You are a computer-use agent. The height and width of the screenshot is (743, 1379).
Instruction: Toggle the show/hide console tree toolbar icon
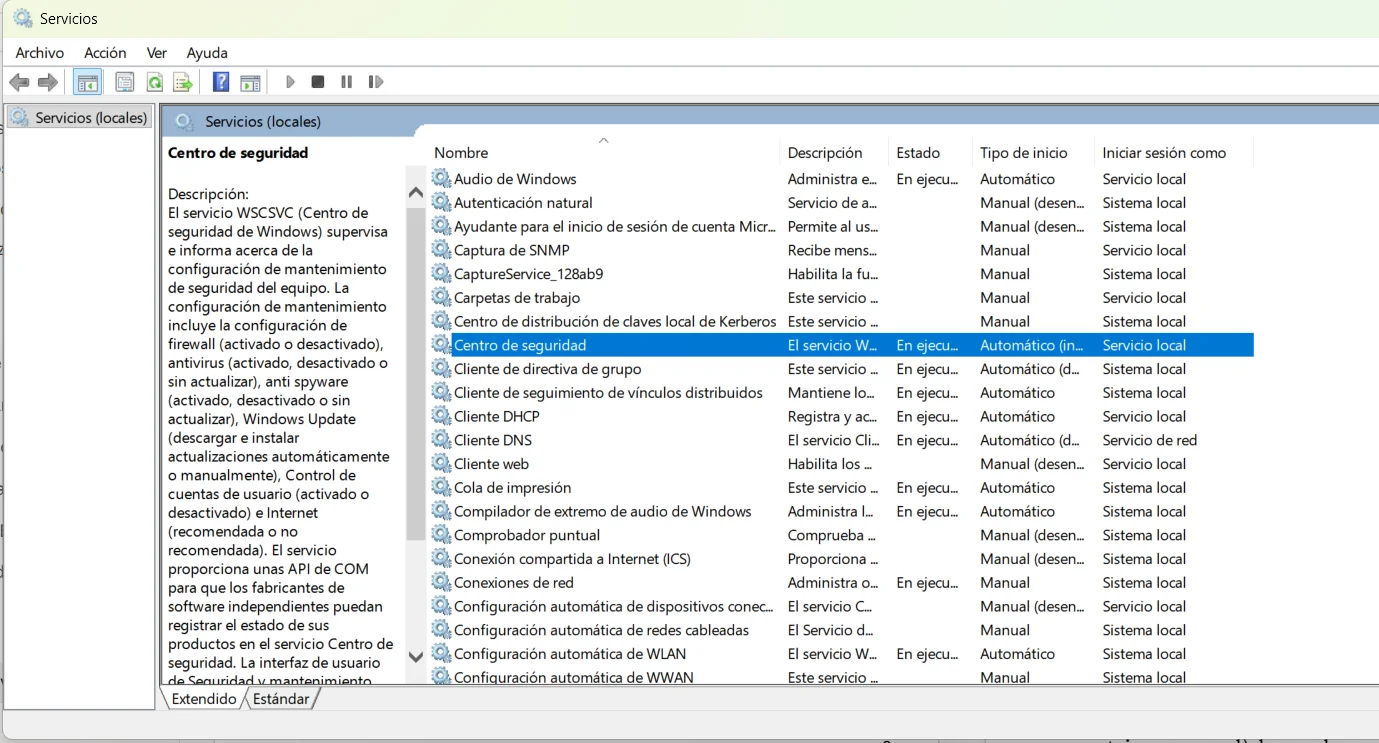88,82
